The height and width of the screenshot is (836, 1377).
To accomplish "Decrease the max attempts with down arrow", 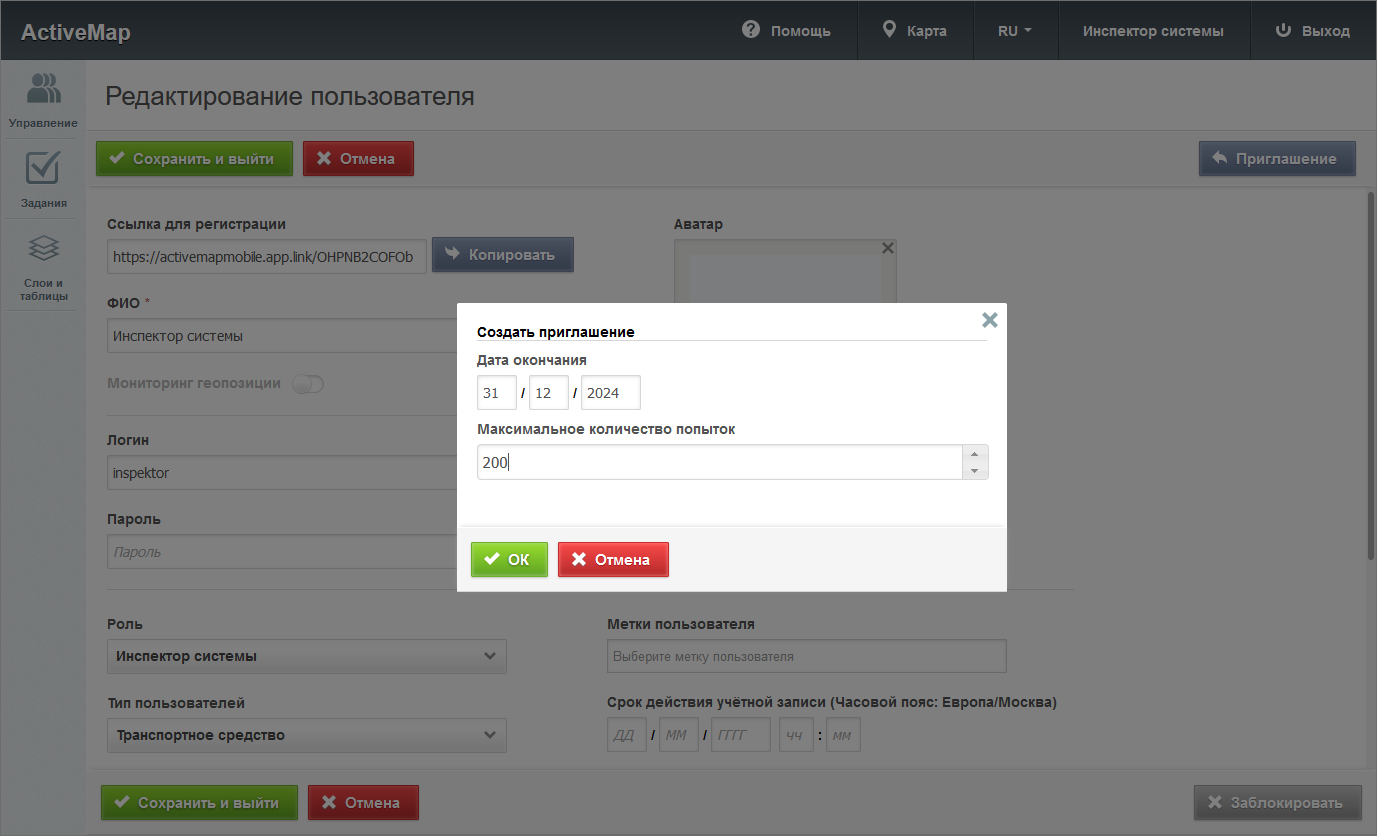I will (975, 470).
